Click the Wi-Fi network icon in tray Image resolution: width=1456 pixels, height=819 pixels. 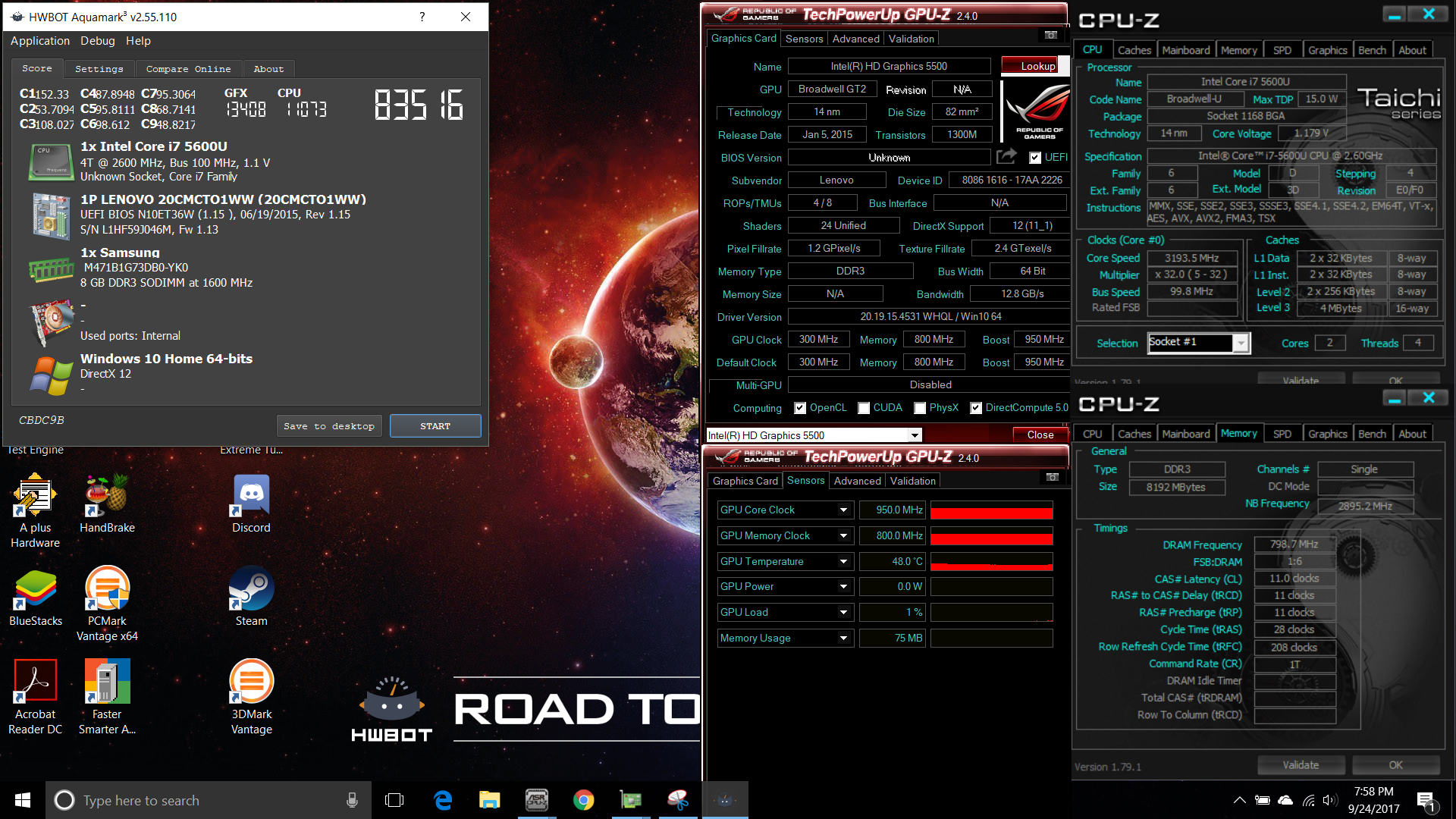pos(1308,800)
